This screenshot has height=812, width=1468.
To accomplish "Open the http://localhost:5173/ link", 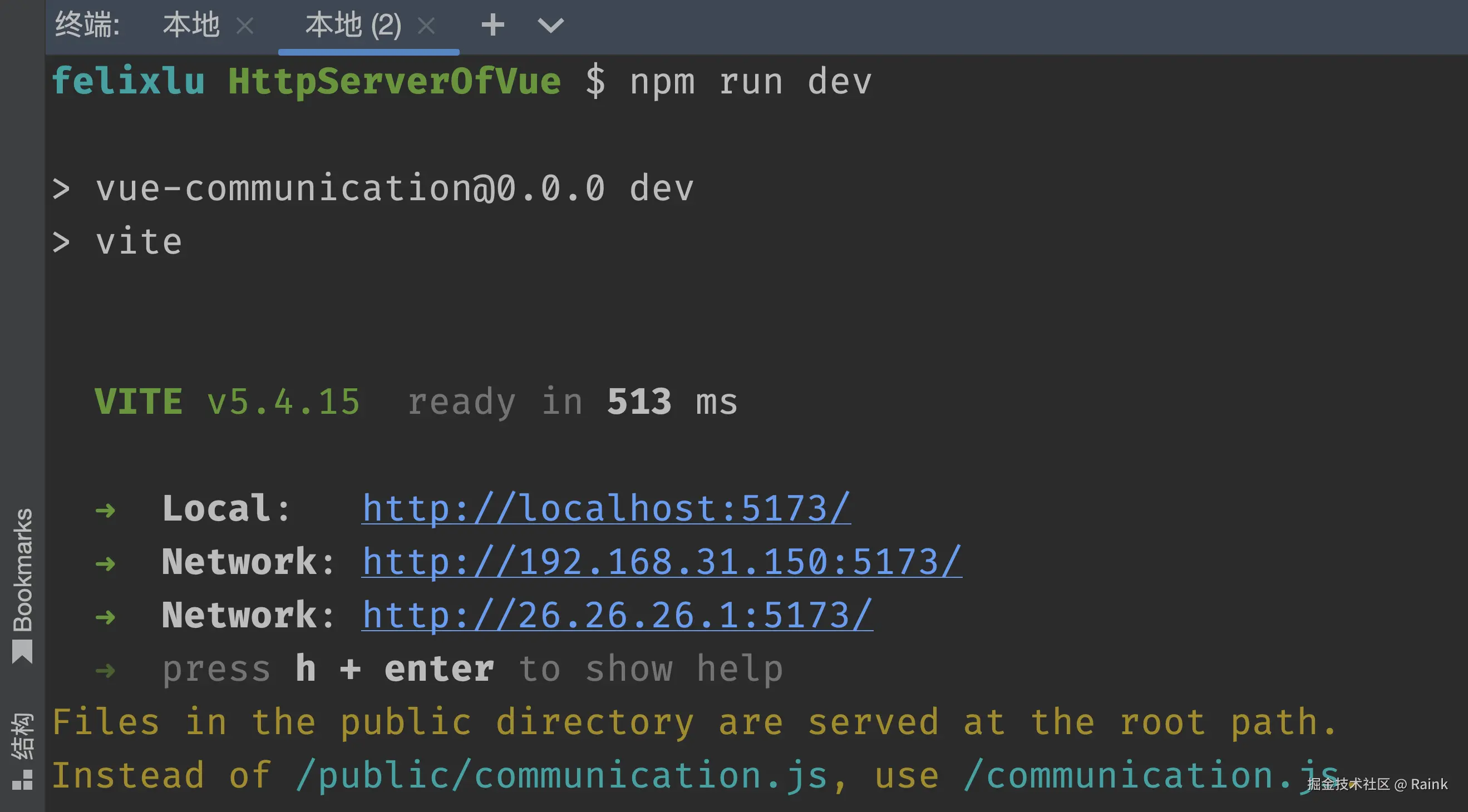I will pyautogui.click(x=606, y=508).
